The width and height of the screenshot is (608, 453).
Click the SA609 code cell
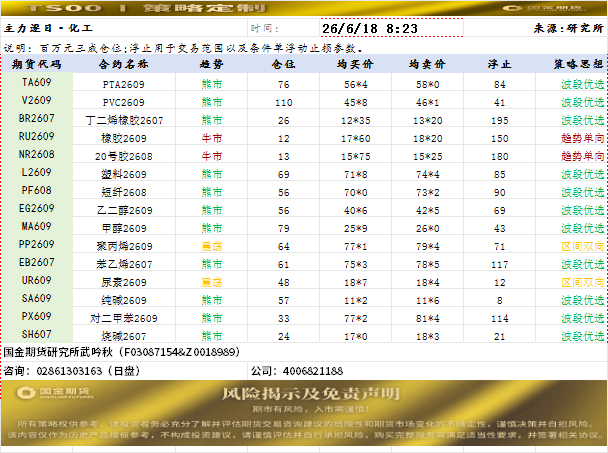click(37, 298)
